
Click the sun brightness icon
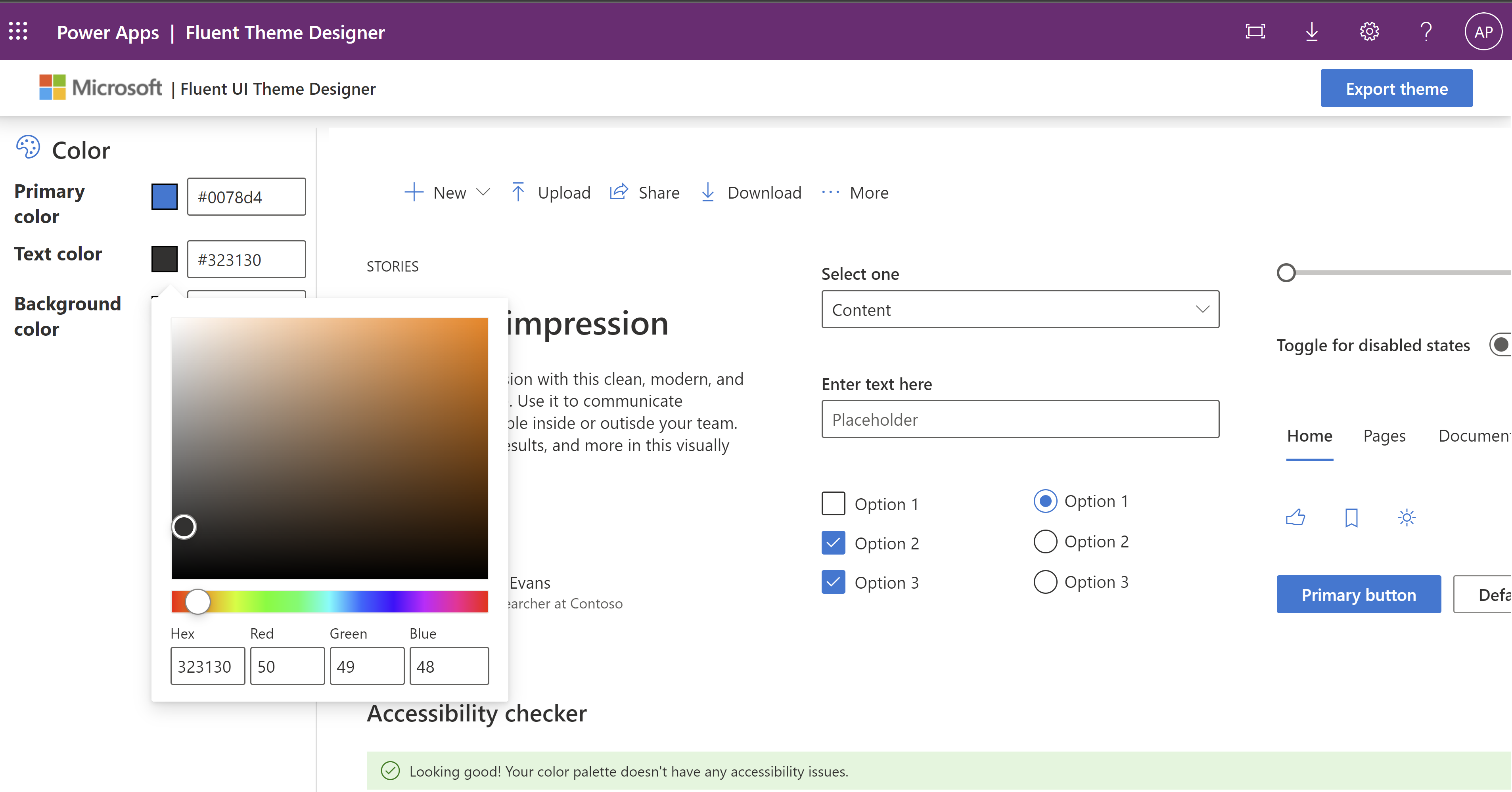tap(1407, 517)
